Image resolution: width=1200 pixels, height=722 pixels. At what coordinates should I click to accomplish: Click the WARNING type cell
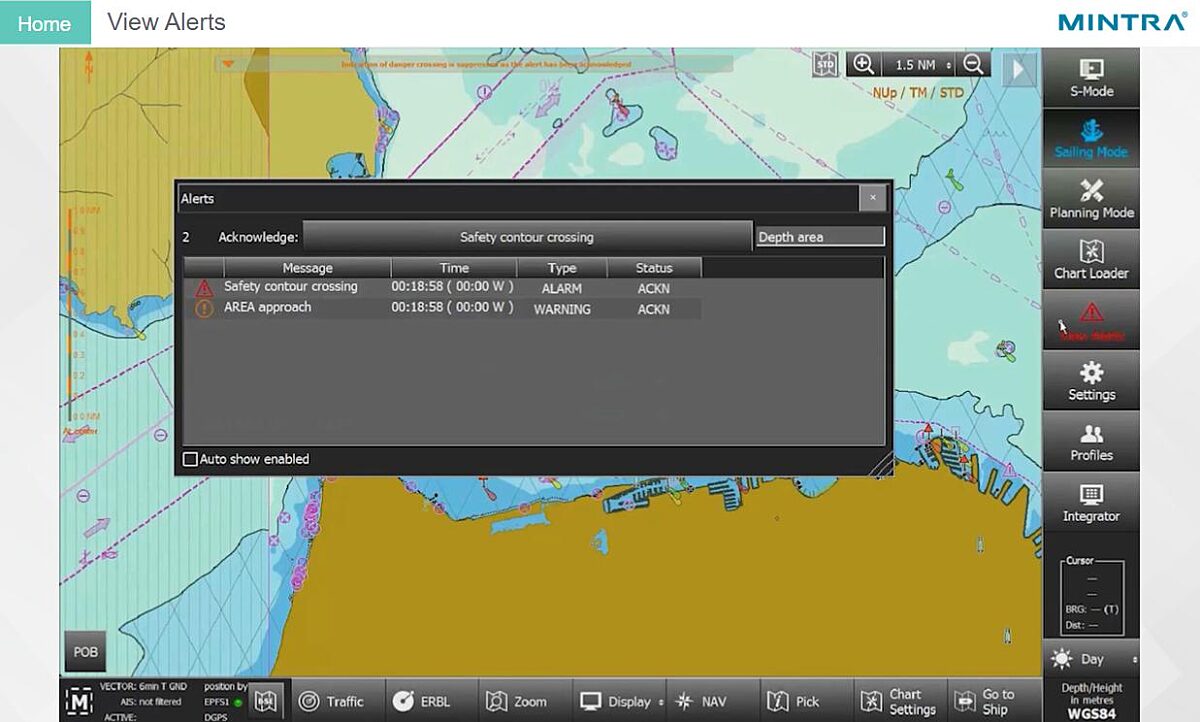[x=562, y=309]
